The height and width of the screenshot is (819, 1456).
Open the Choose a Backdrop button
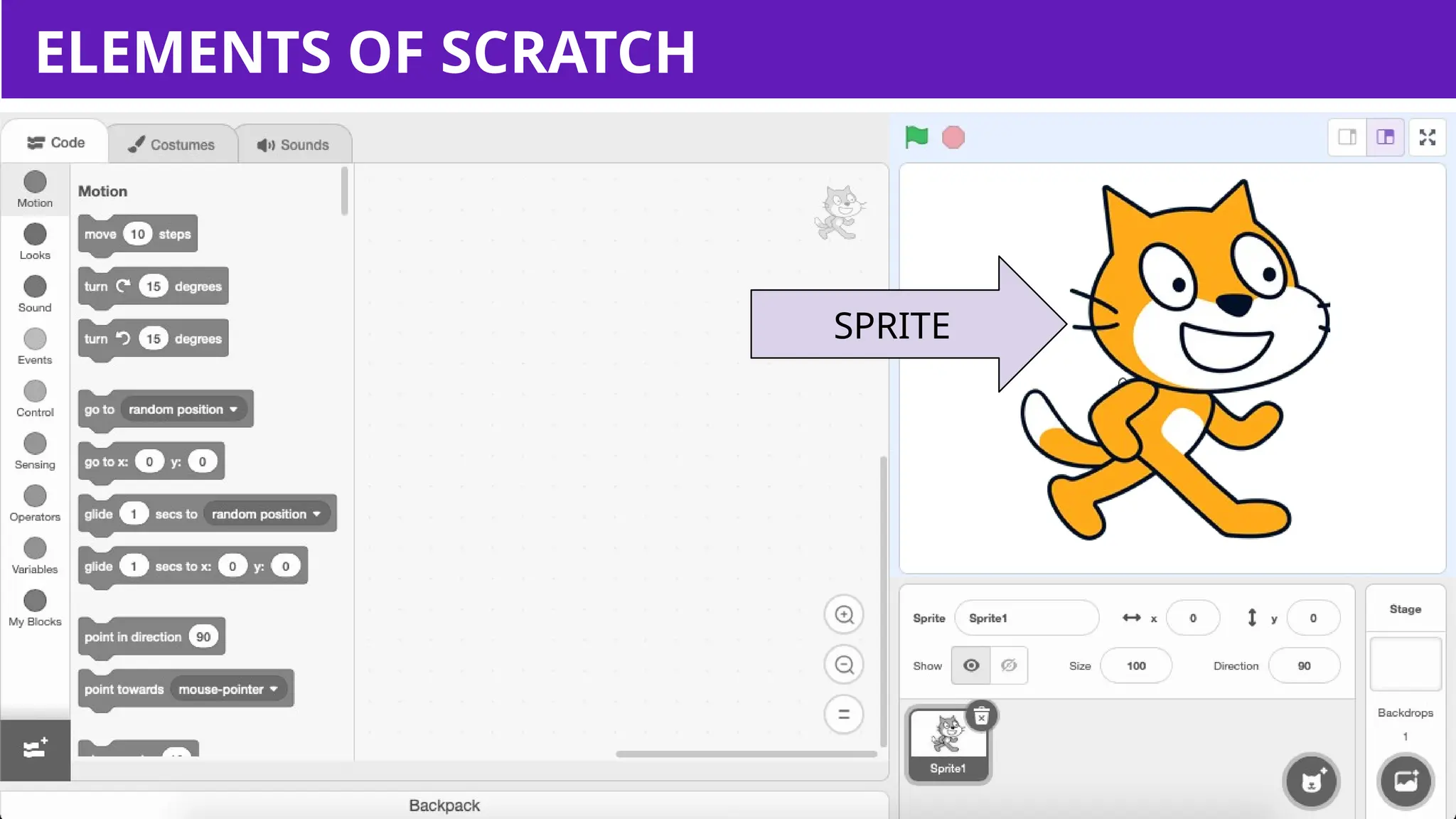coord(1406,781)
